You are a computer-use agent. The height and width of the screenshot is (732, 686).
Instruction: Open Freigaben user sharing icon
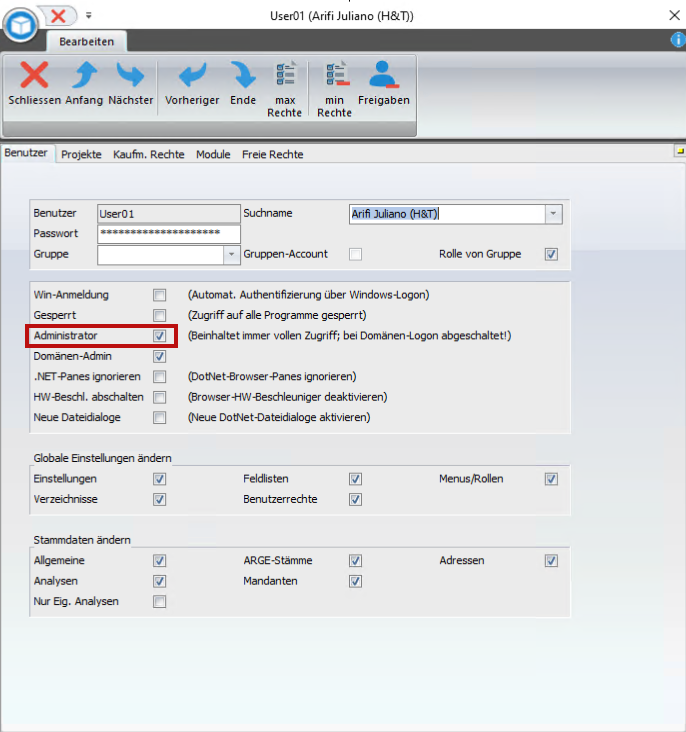pyautogui.click(x=384, y=76)
